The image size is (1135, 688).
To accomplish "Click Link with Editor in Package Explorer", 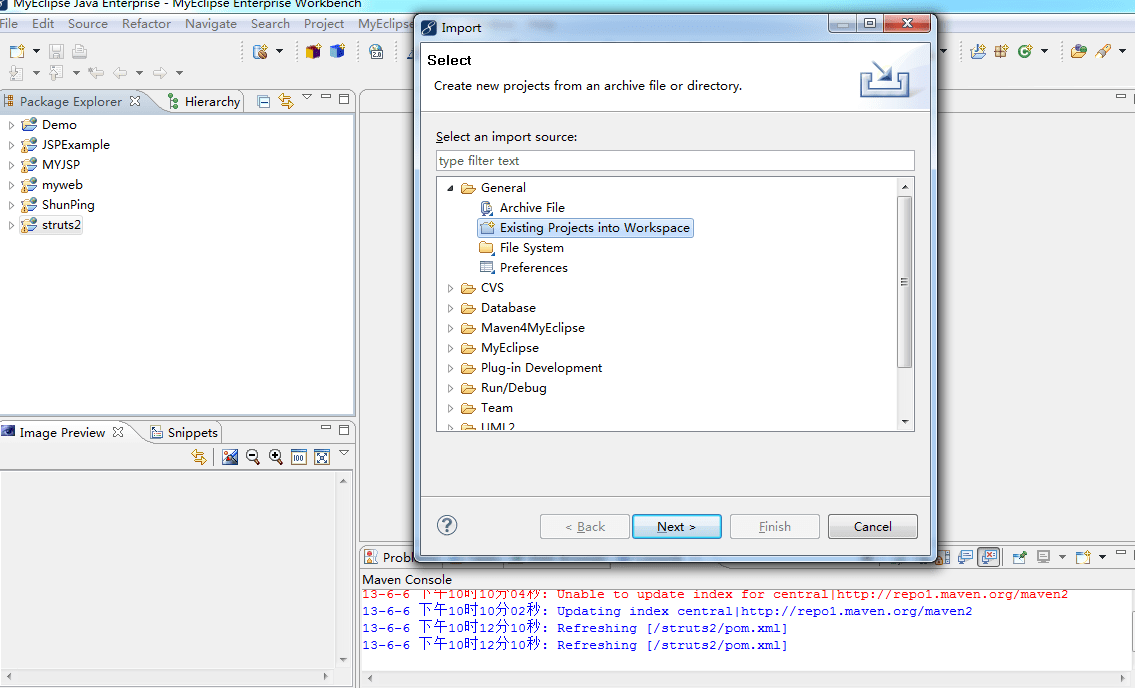I will (x=286, y=101).
